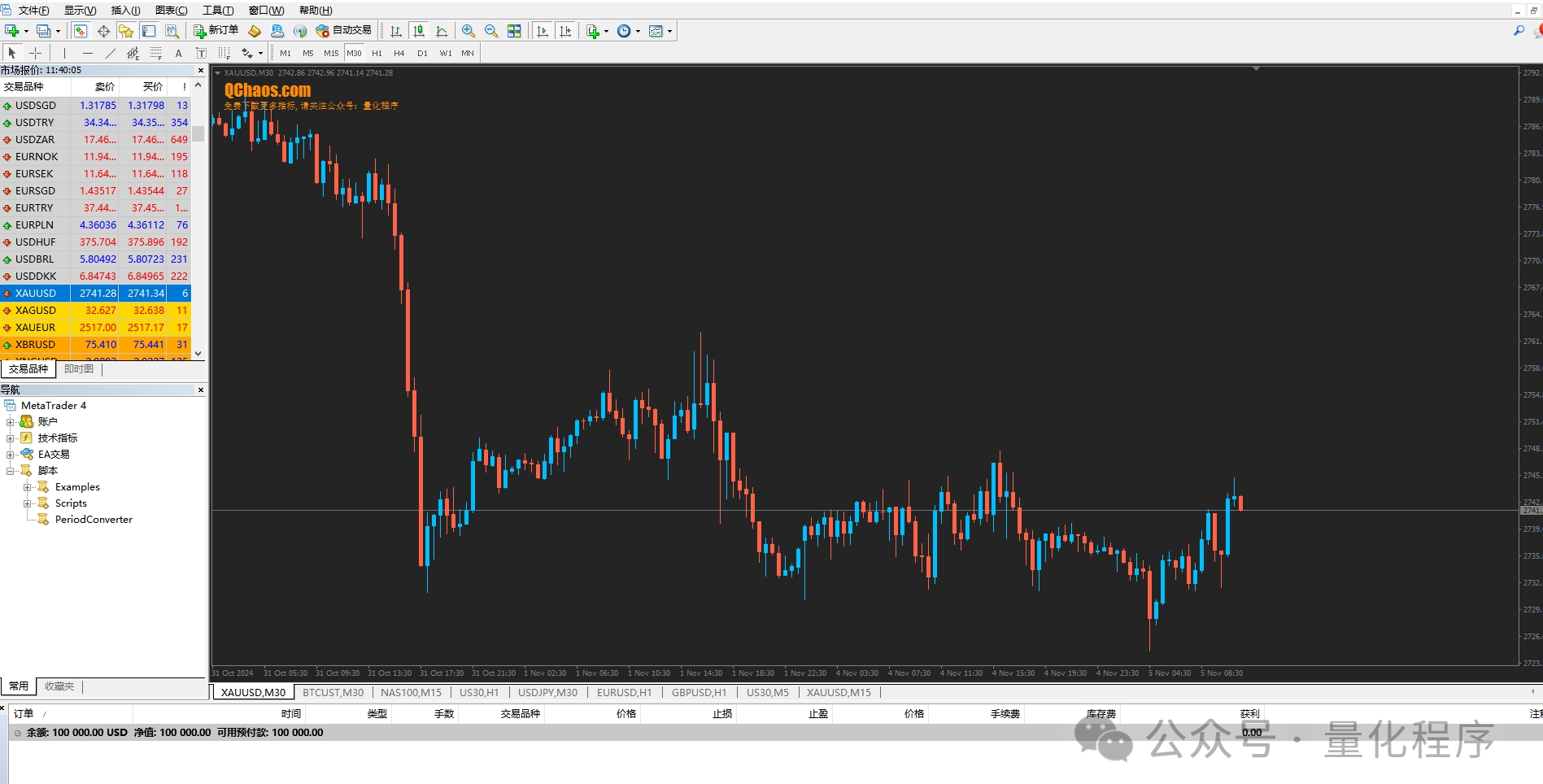Click the 新订单 new order button
This screenshot has height=784, width=1543.
click(216, 31)
